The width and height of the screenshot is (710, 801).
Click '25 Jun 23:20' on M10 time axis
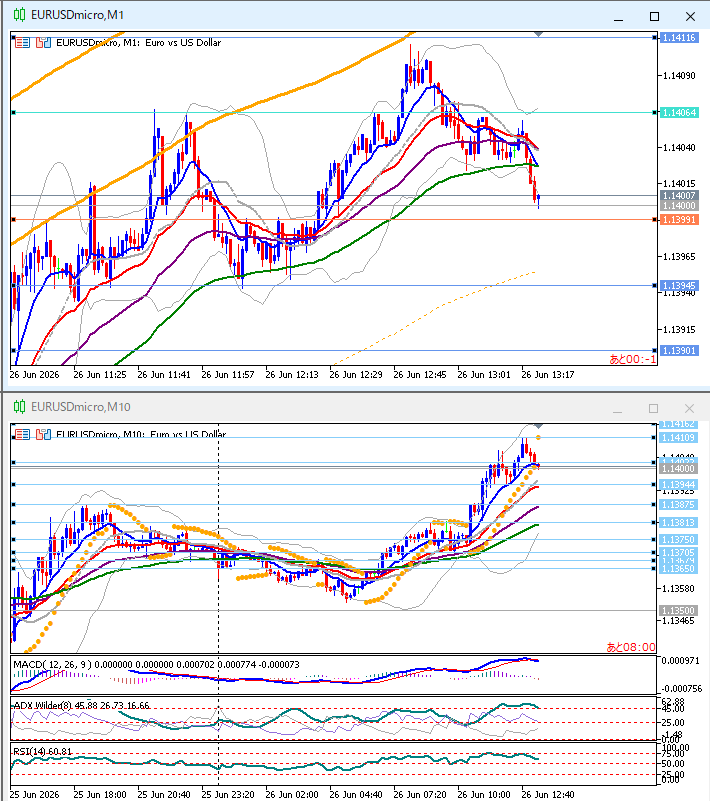pyautogui.click(x=227, y=795)
